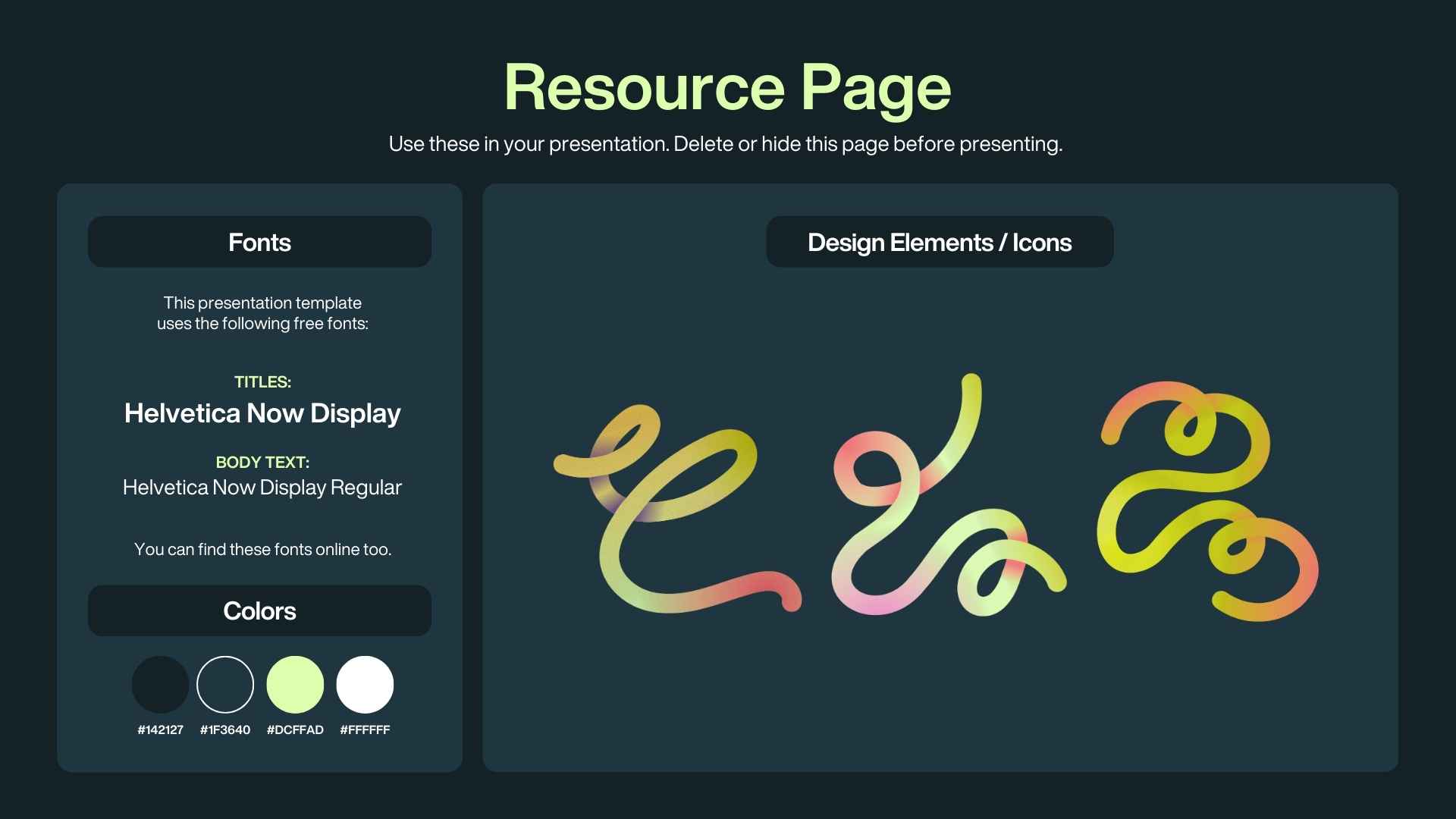Image resolution: width=1456 pixels, height=819 pixels.
Task: Click the Fonts section header
Action: 259,242
